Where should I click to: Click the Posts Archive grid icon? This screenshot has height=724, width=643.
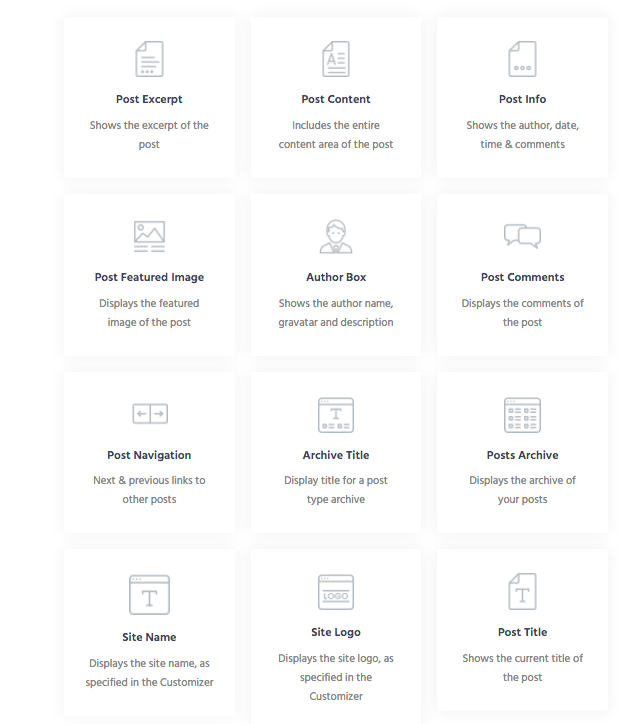tap(522, 414)
